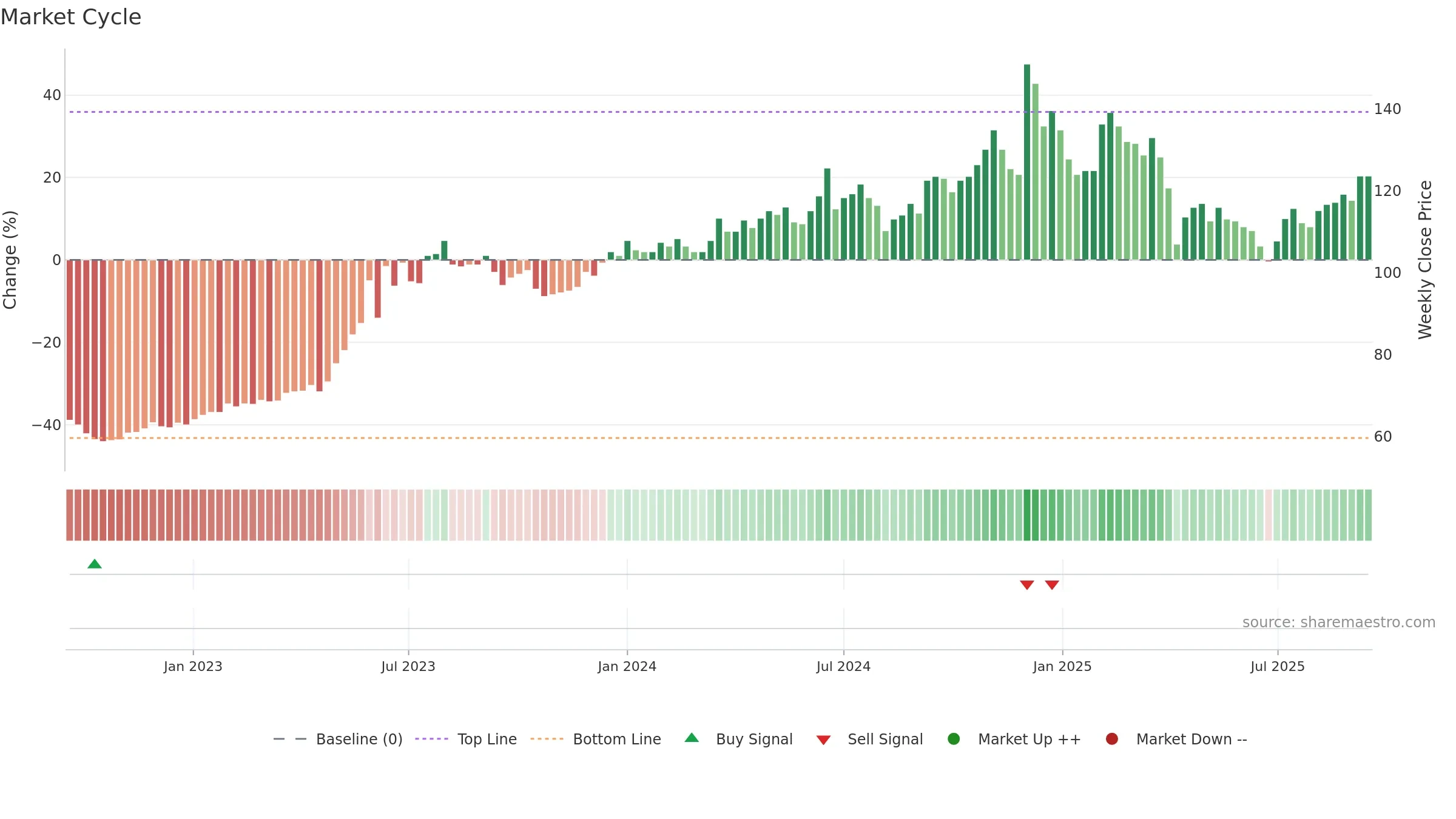Click the Weekly Close Price axis title
Screen dimensions: 1456x819
pyautogui.click(x=1425, y=260)
